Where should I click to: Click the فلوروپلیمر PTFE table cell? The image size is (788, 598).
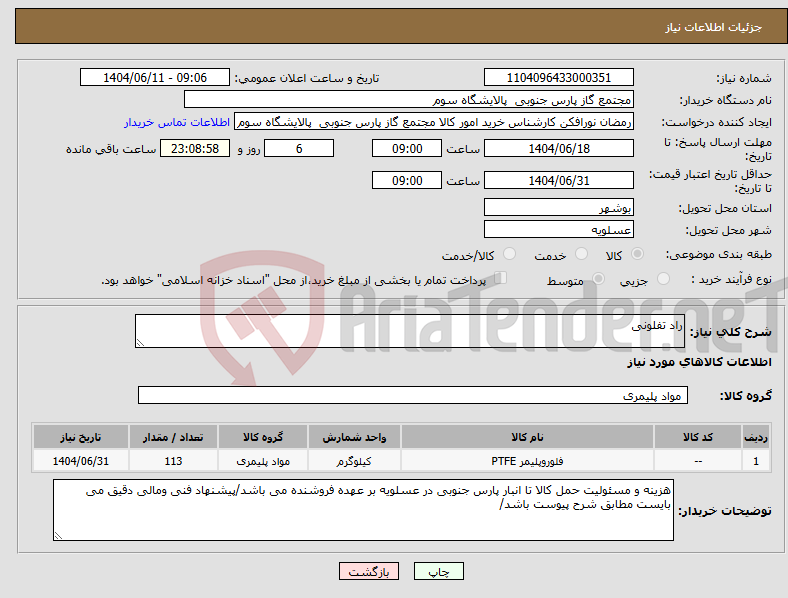click(x=527, y=461)
